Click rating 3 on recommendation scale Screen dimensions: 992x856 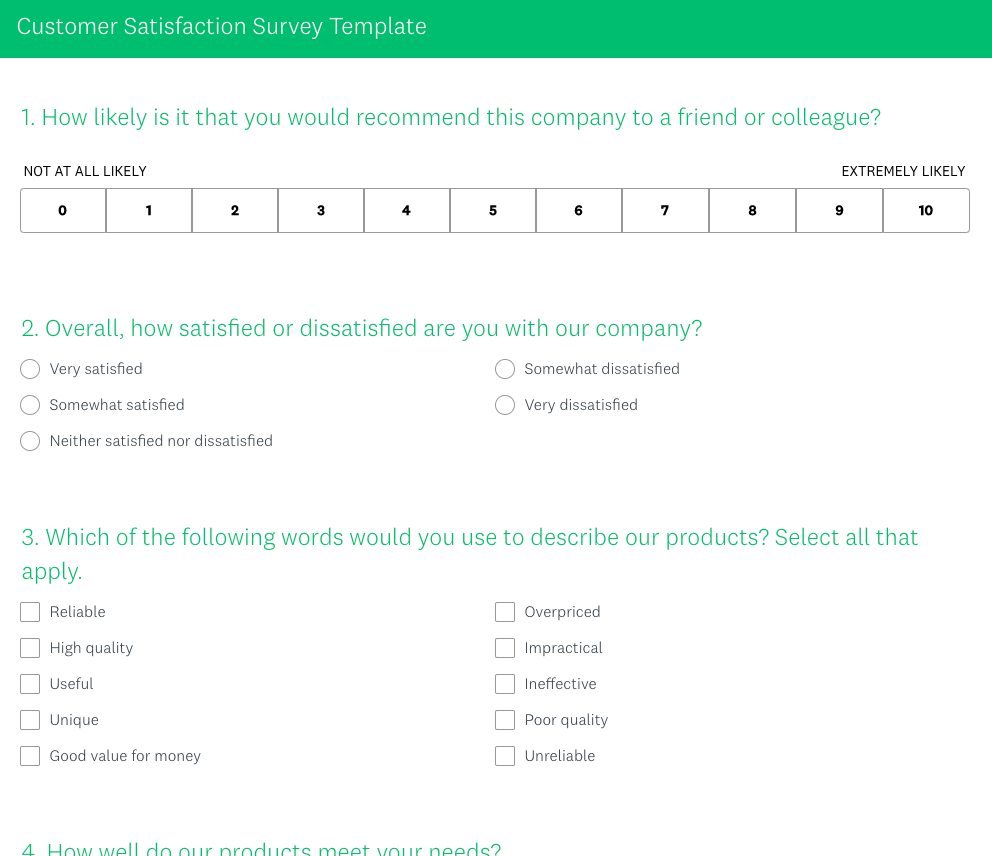coord(321,211)
